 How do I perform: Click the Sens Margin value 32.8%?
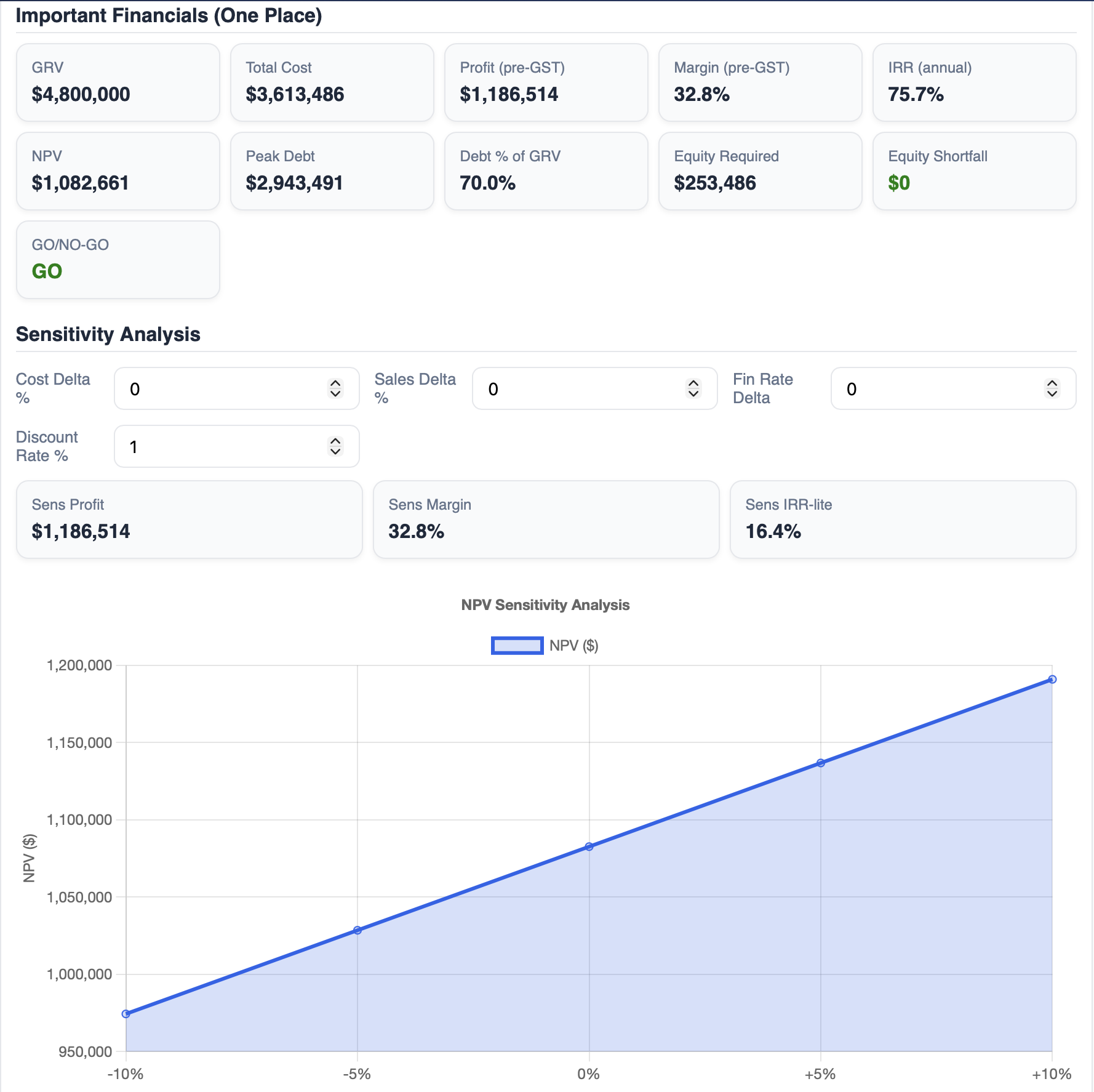tap(416, 531)
